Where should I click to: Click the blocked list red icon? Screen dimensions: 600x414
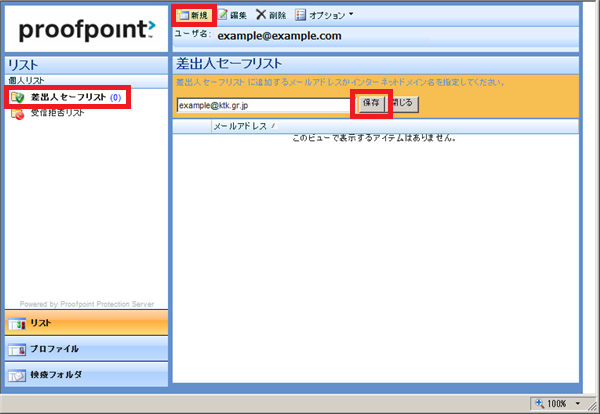pos(18,114)
